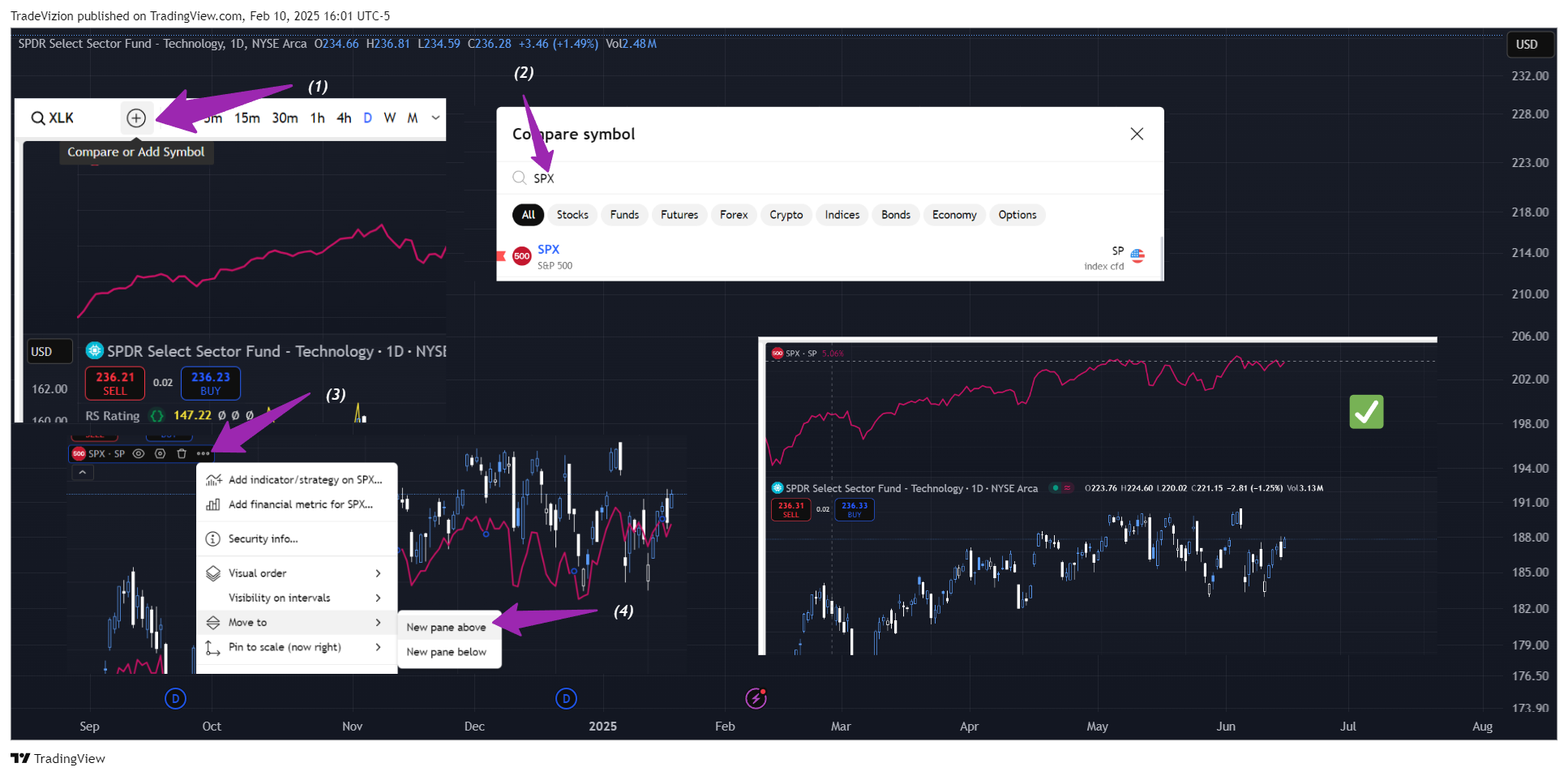
Task: Select the Indices filter tab
Action: [x=842, y=215]
